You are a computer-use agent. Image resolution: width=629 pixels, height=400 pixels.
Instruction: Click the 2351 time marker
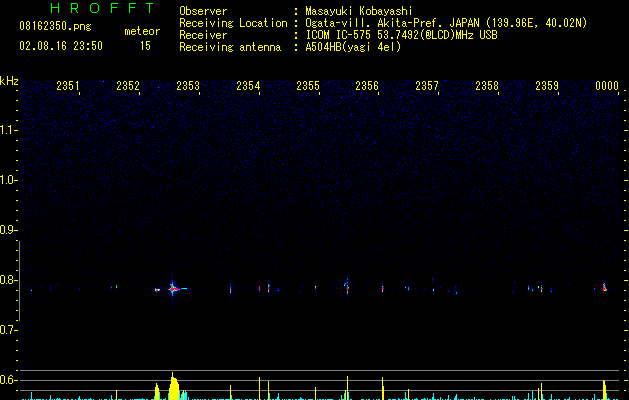coord(68,86)
